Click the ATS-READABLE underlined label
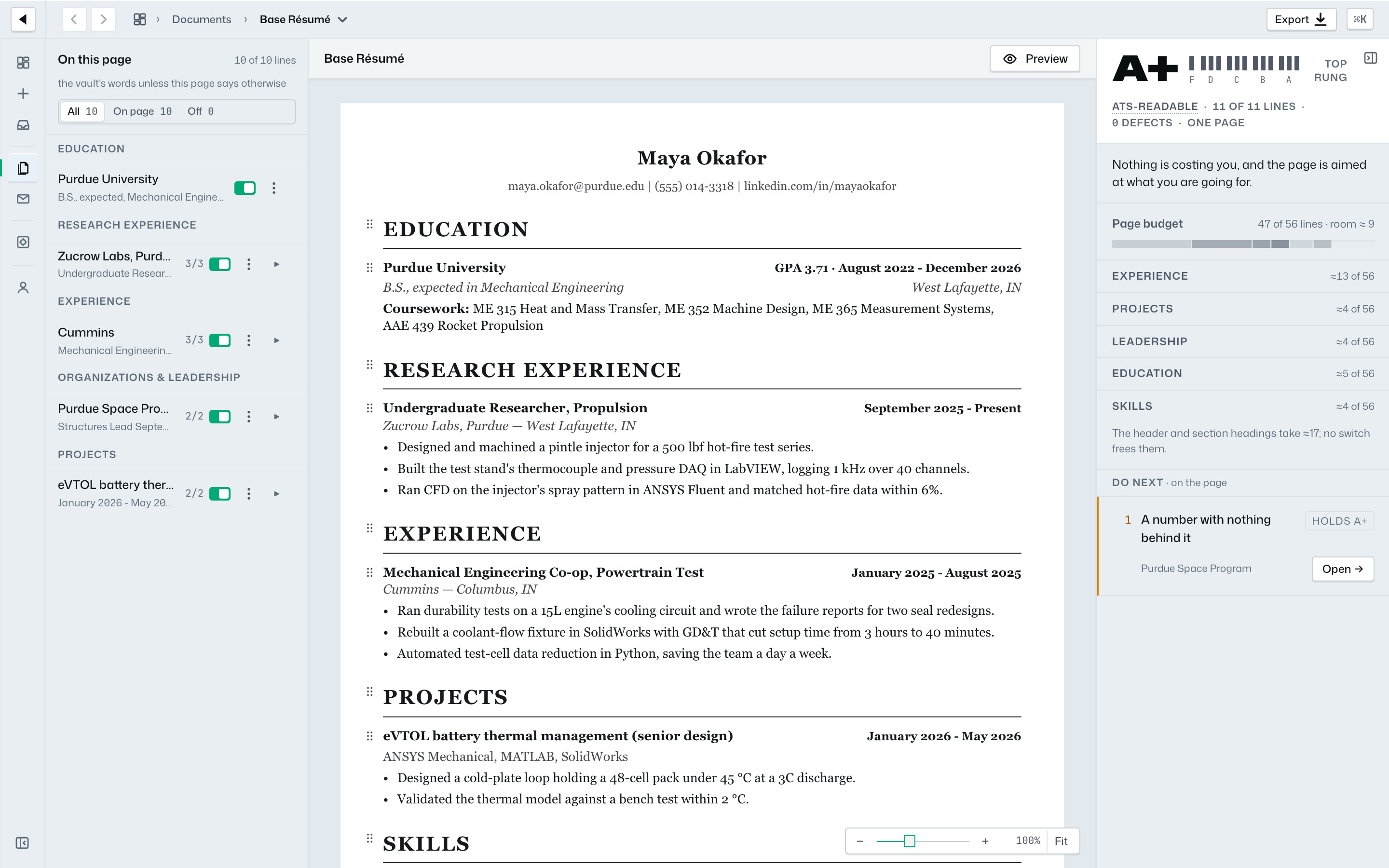Screen dimensions: 1389x868 [x=1155, y=106]
